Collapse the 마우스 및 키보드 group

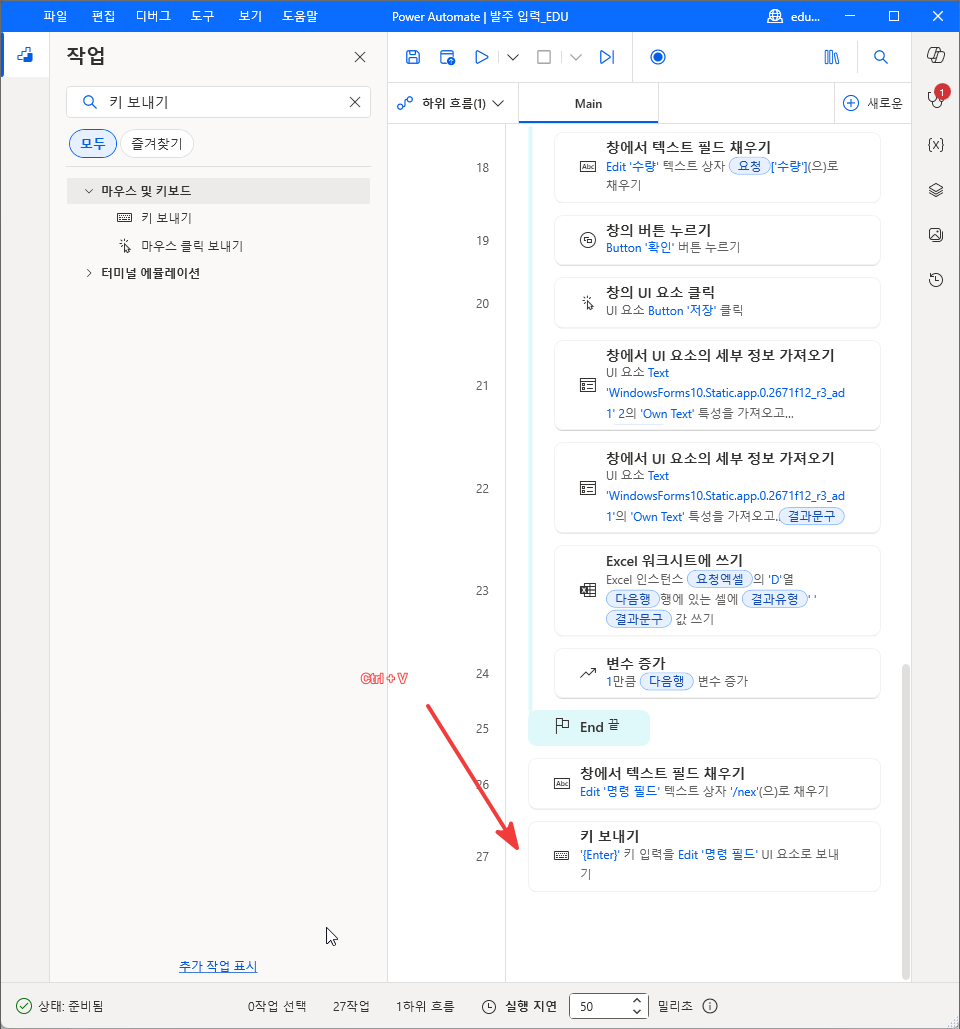89,191
